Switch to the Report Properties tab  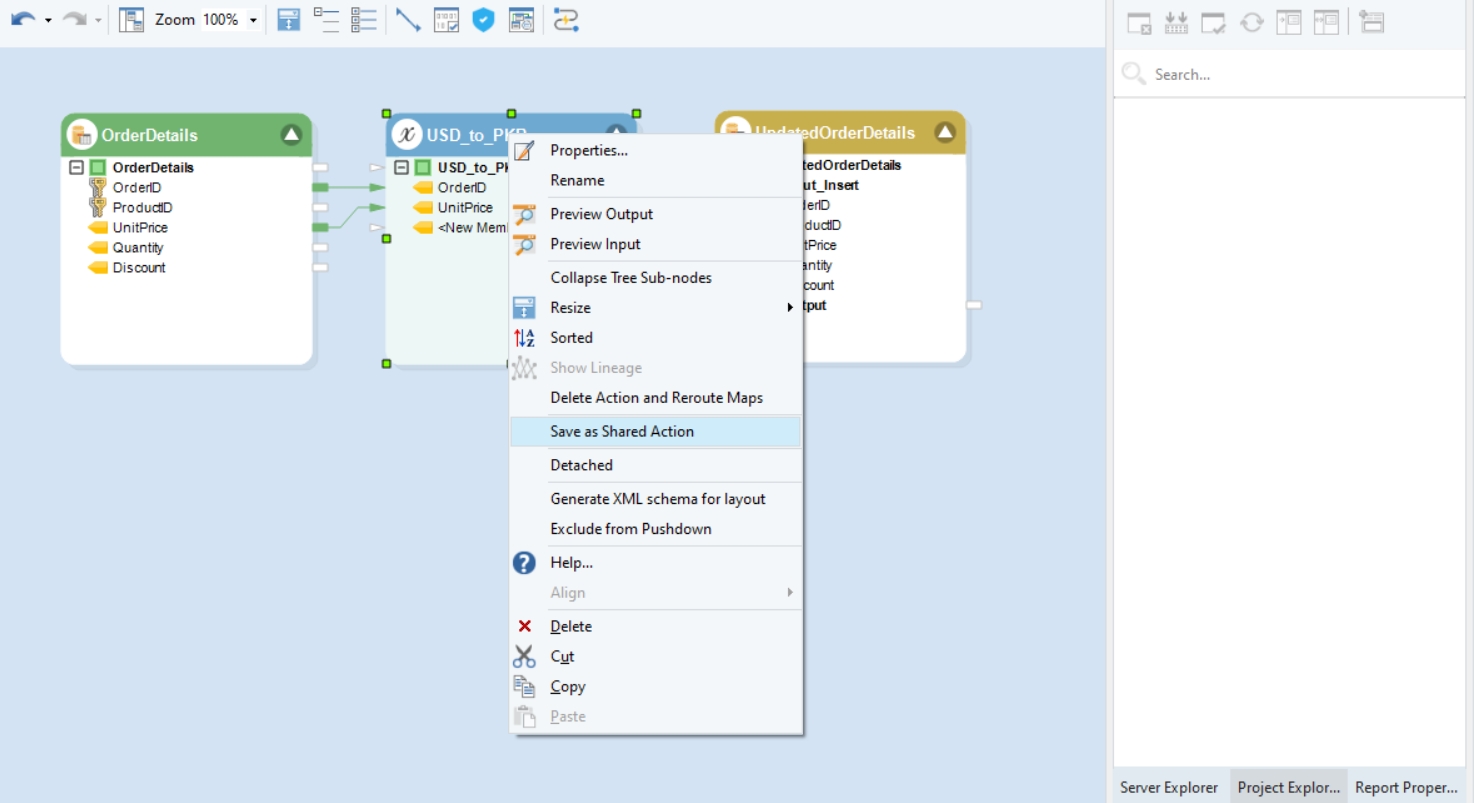click(x=1406, y=787)
